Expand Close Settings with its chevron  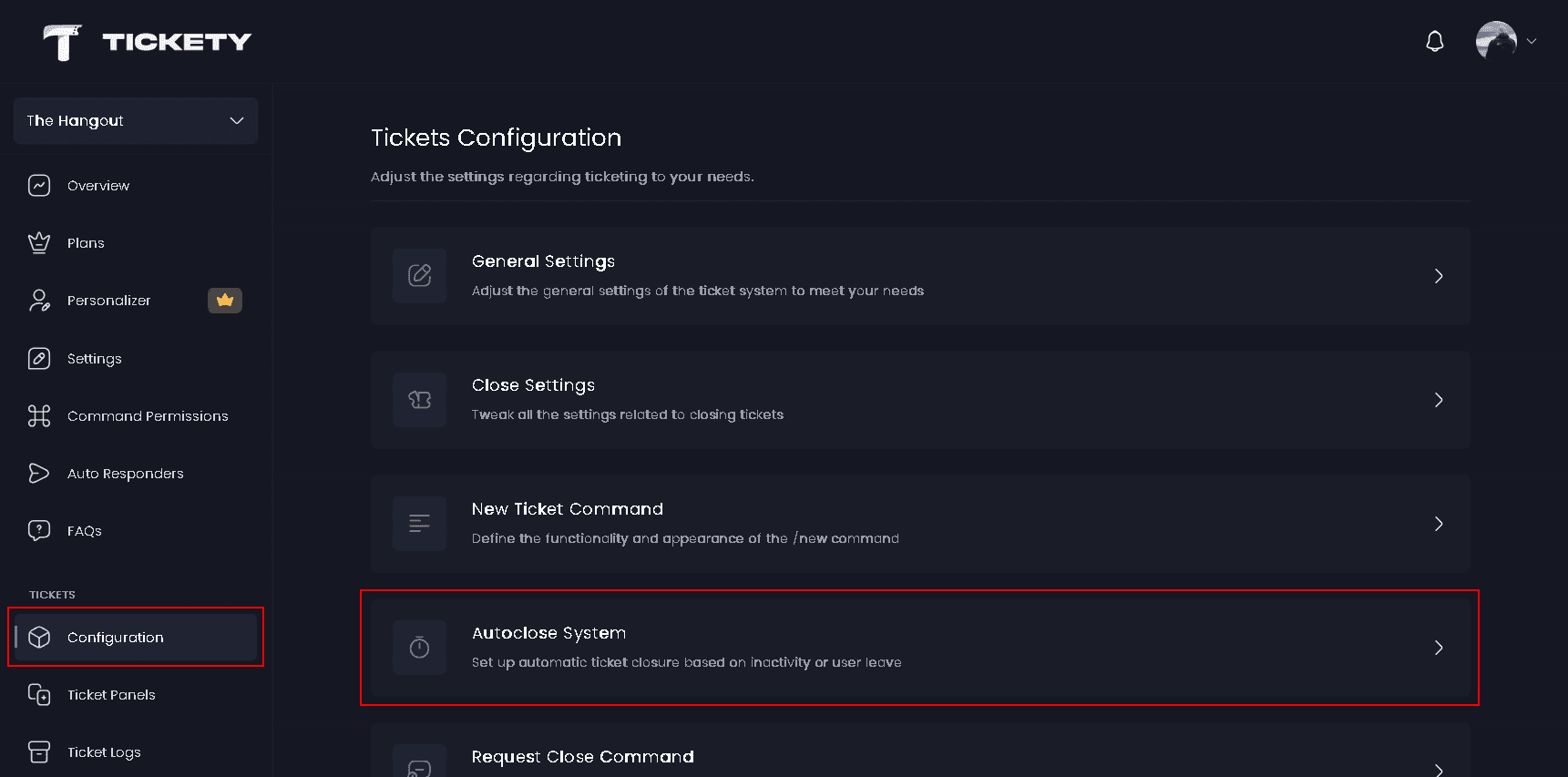(x=1439, y=400)
